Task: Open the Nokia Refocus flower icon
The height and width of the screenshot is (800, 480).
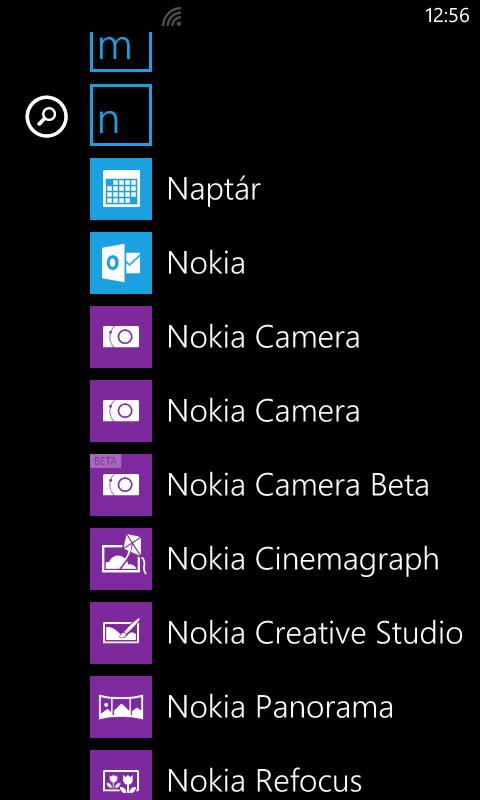Action: [x=121, y=775]
